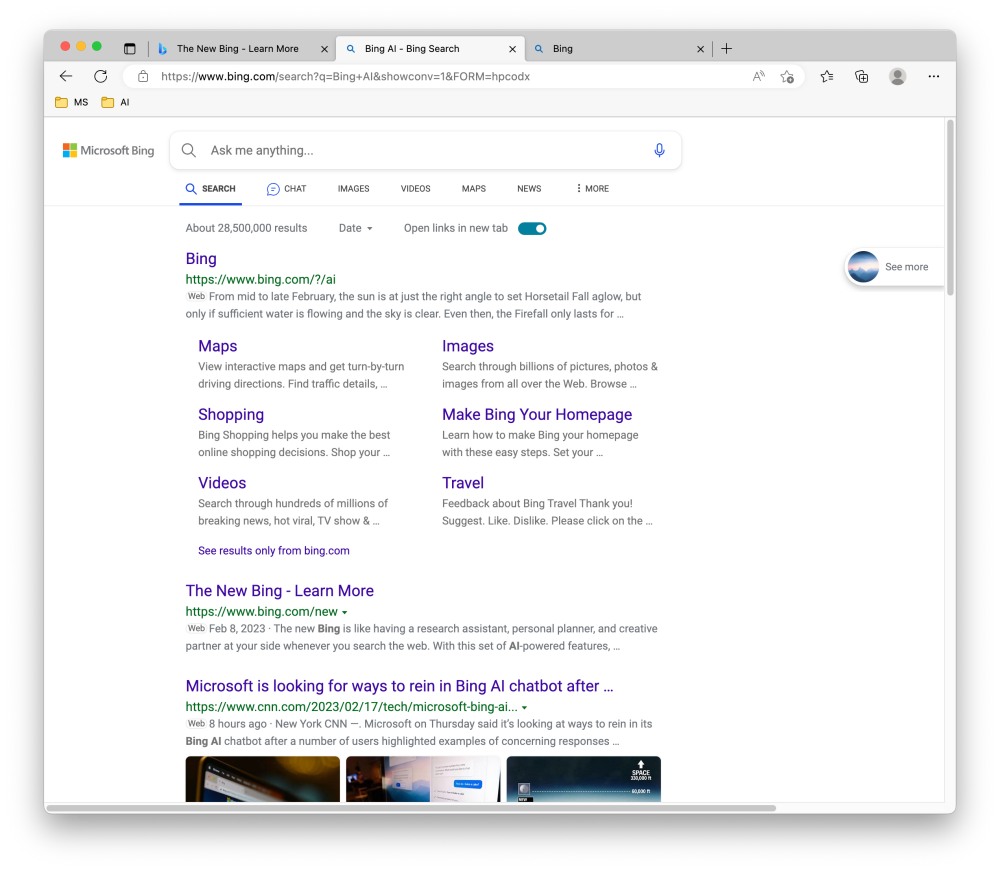Switch to the Bing browser tab

pos(619,48)
